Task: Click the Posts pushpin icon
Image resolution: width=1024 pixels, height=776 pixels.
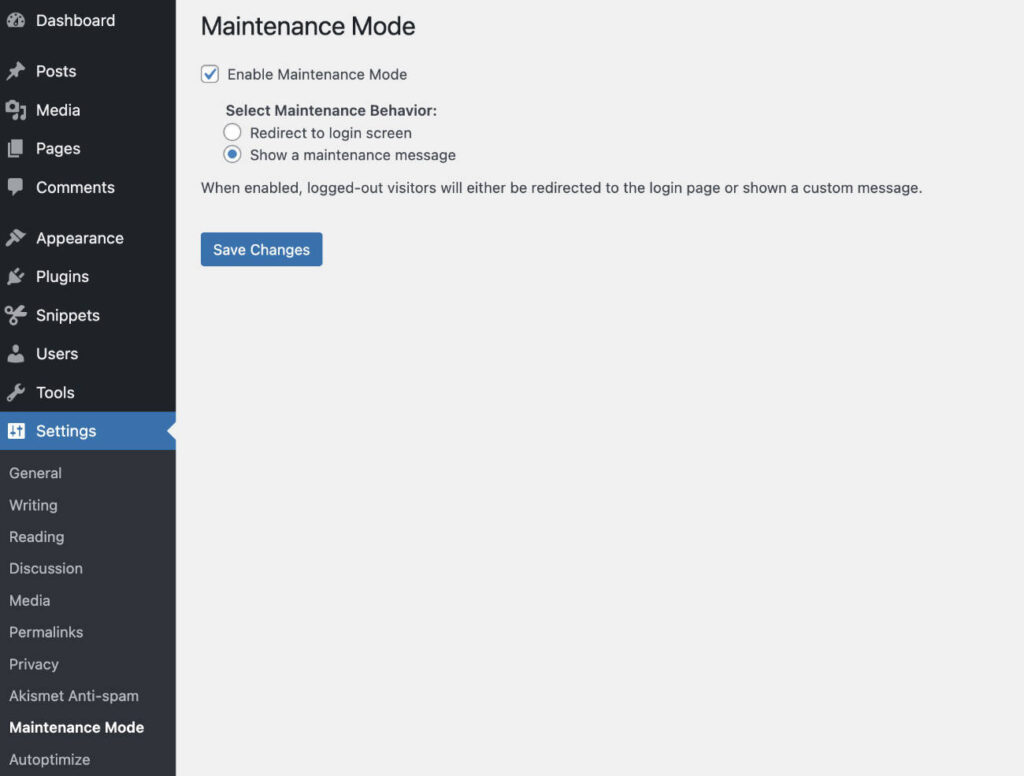Action: [x=16, y=71]
